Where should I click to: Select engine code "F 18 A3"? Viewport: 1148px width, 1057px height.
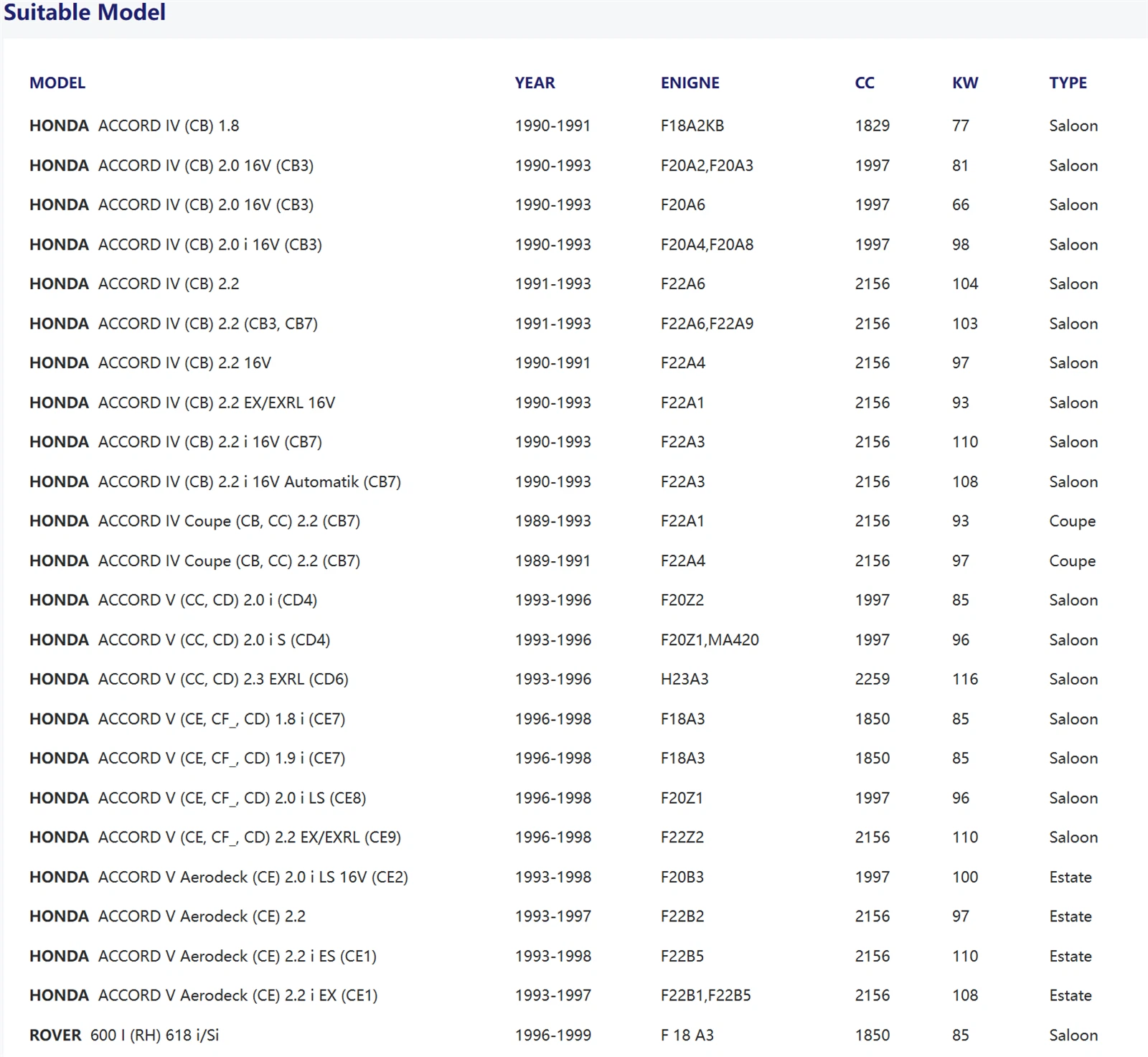(687, 1035)
